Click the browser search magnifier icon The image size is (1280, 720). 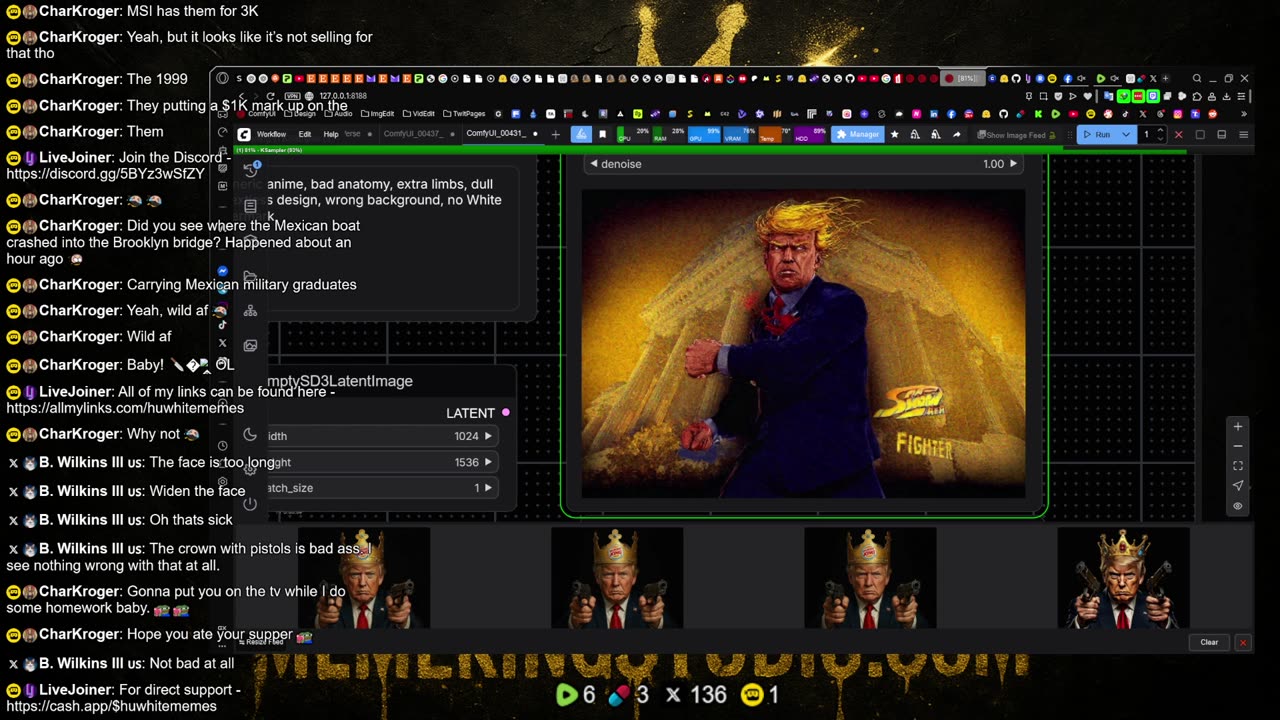[1197, 79]
